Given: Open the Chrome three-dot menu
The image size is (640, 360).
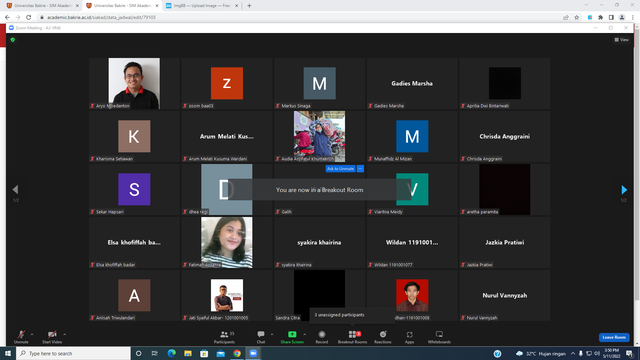Looking at the screenshot, I should point(632,18).
